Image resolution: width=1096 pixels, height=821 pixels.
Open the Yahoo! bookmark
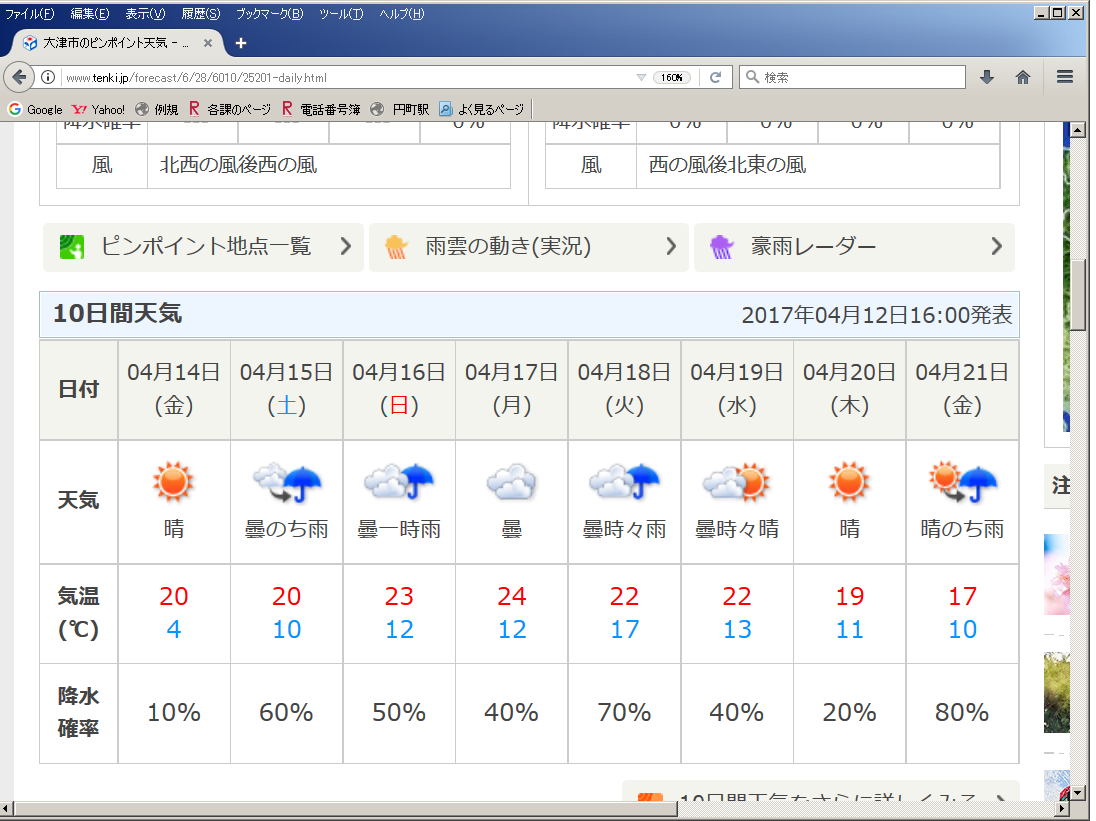[x=99, y=109]
